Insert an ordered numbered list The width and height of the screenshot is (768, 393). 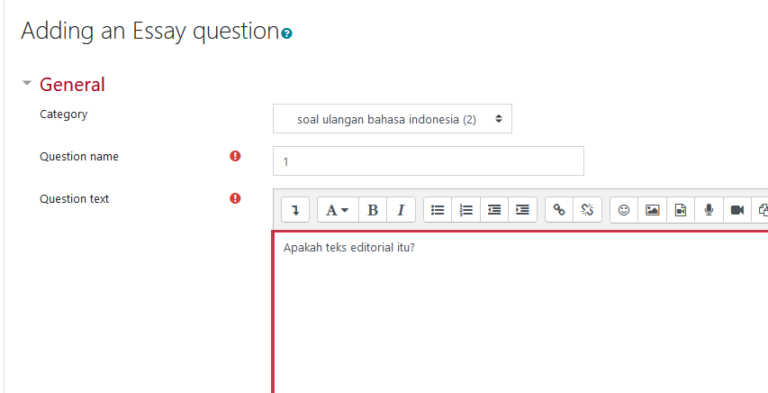click(466, 210)
